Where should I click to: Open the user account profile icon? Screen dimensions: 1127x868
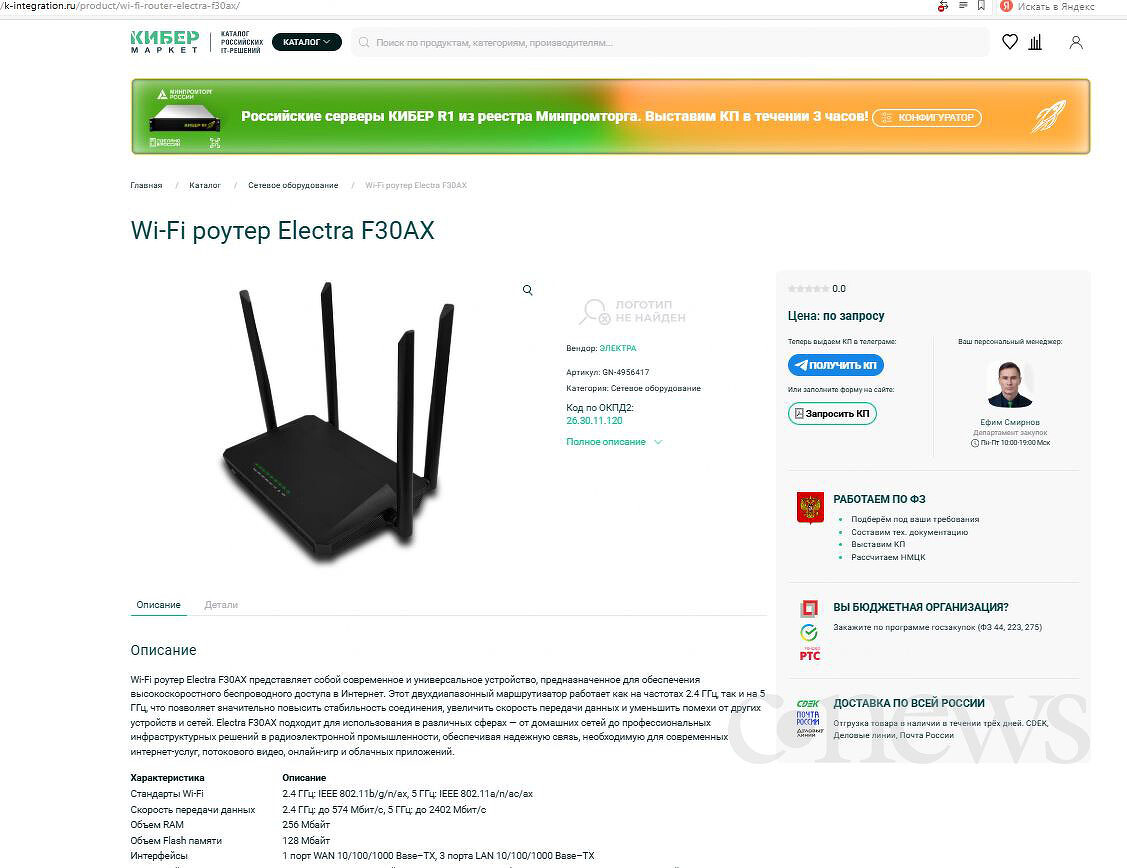1076,42
